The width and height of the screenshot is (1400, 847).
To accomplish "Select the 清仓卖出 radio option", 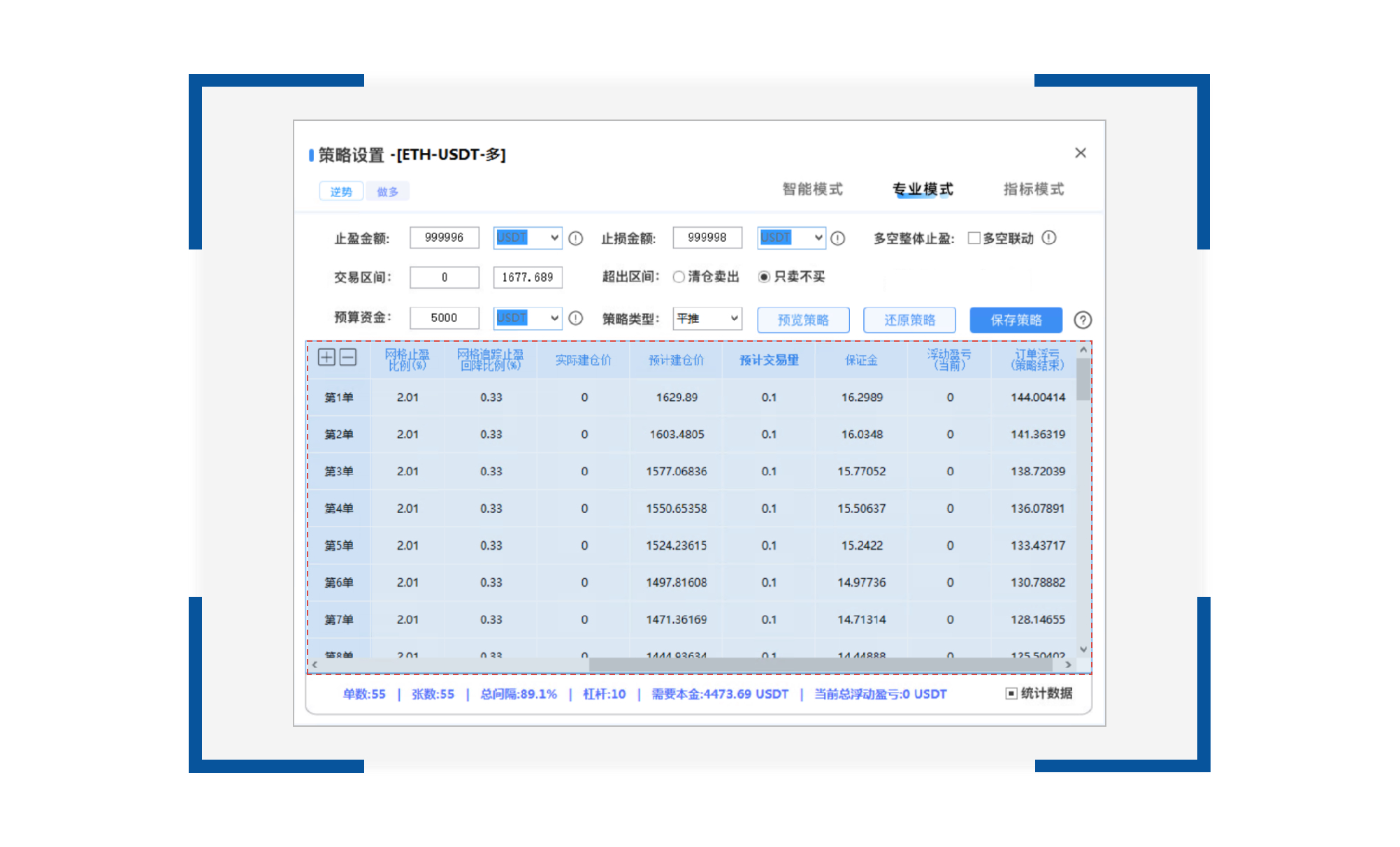I will pos(679,277).
